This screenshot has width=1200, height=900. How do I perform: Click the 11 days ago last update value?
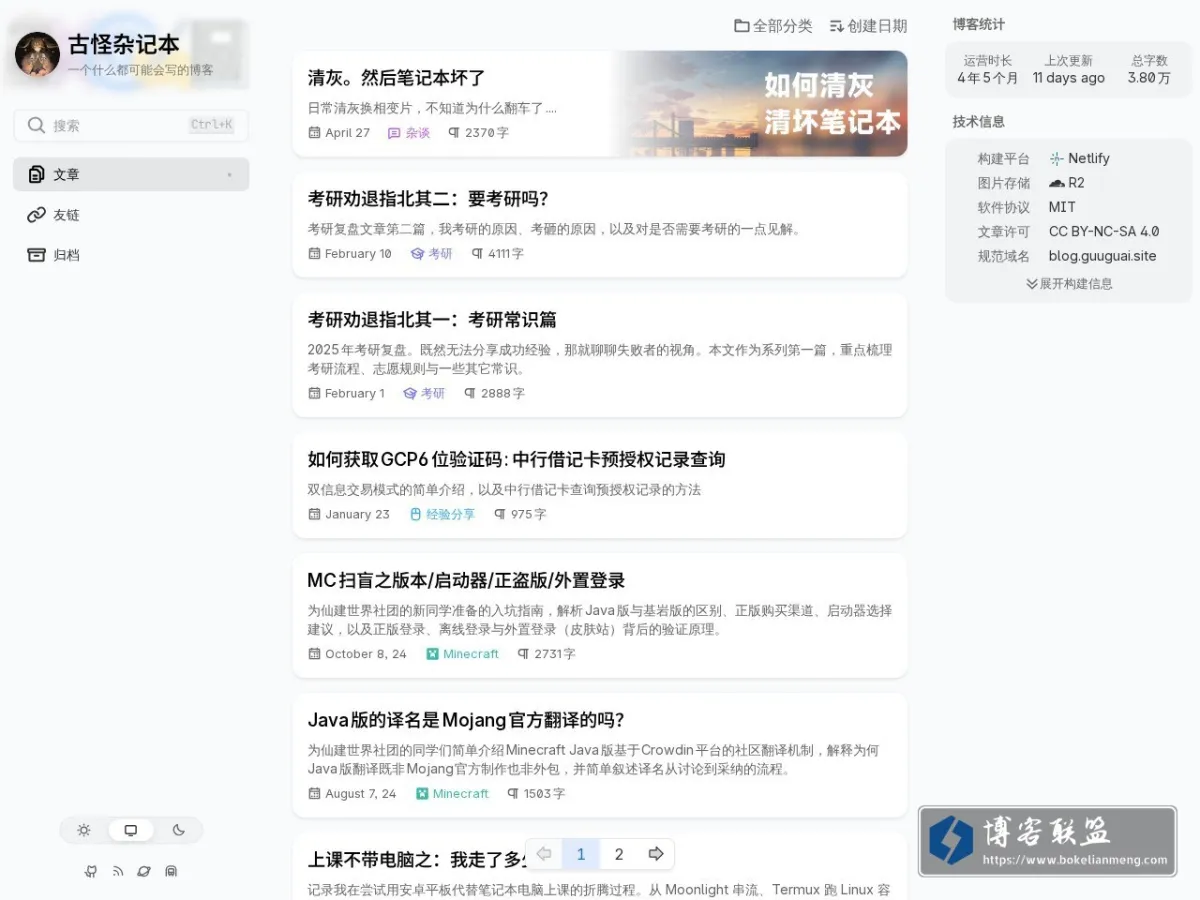point(1069,78)
